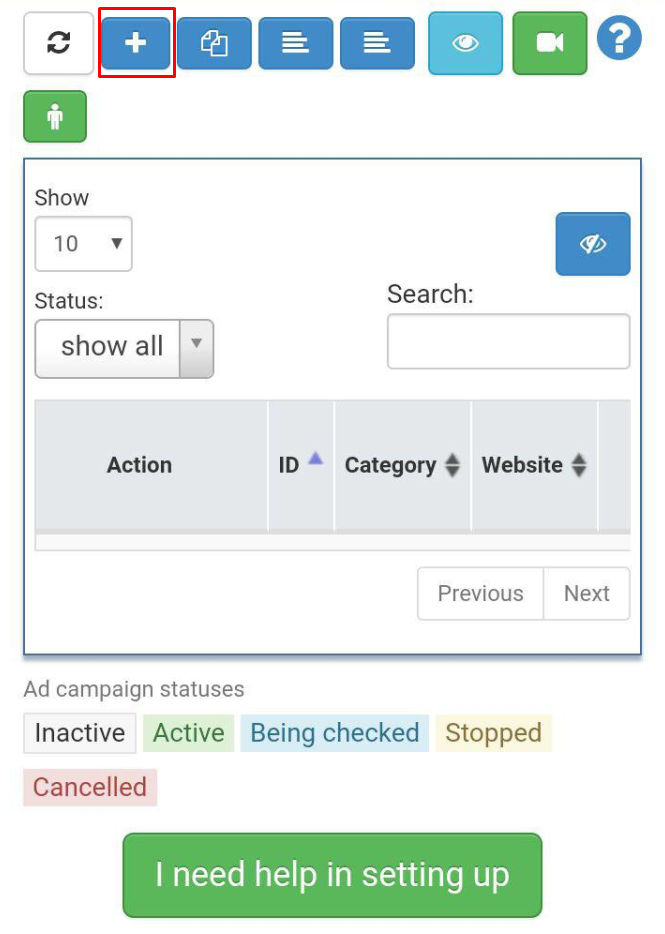Expand the Status 'show all' dropdown

point(124,348)
